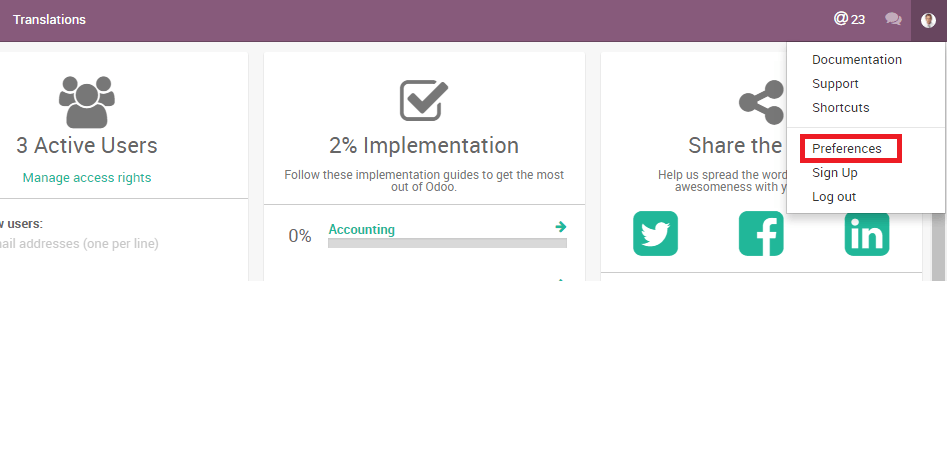Click the share network icon

pyautogui.click(x=761, y=101)
